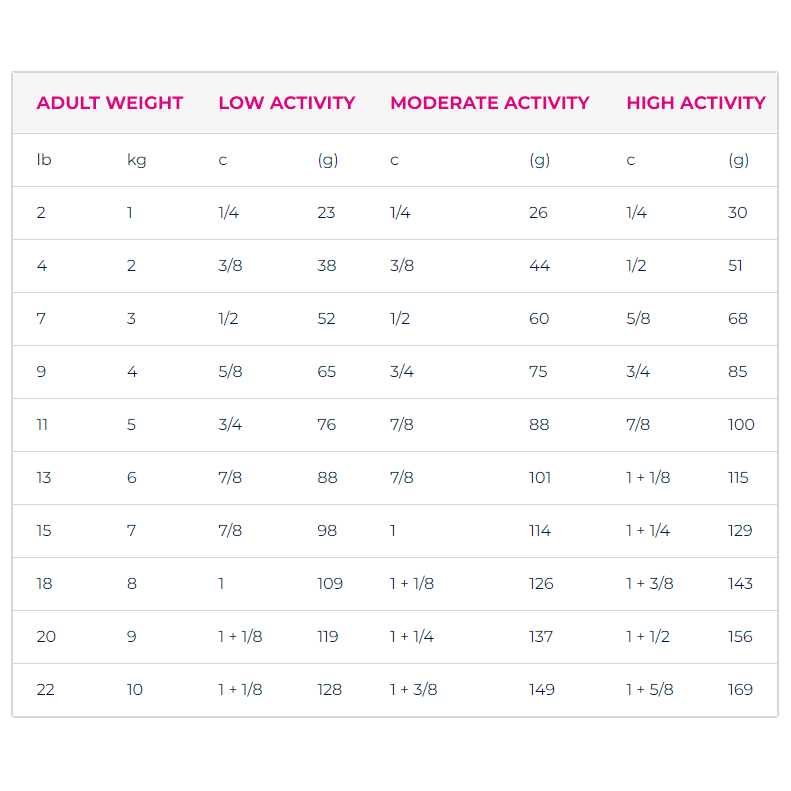Click the 114 grams moderate activity value

pos(540,530)
